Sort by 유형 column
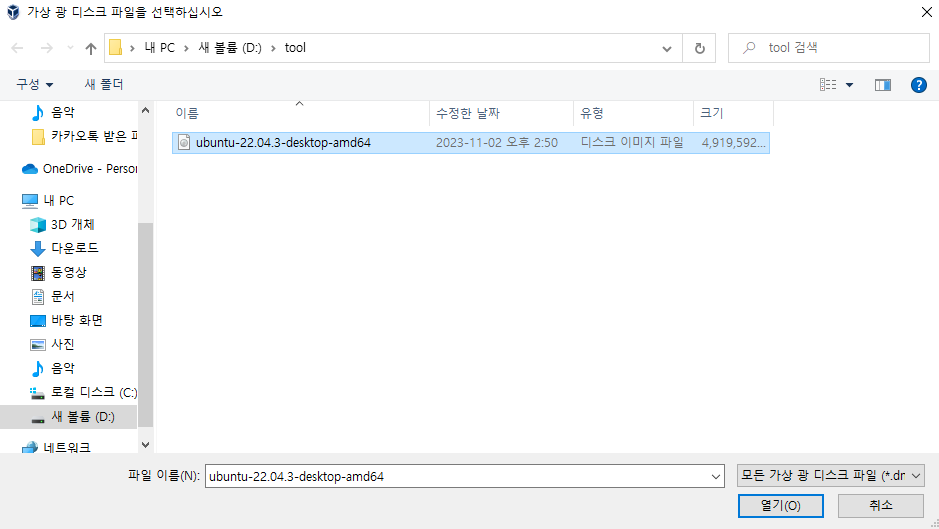This screenshot has height=529, width=939. [x=633, y=113]
